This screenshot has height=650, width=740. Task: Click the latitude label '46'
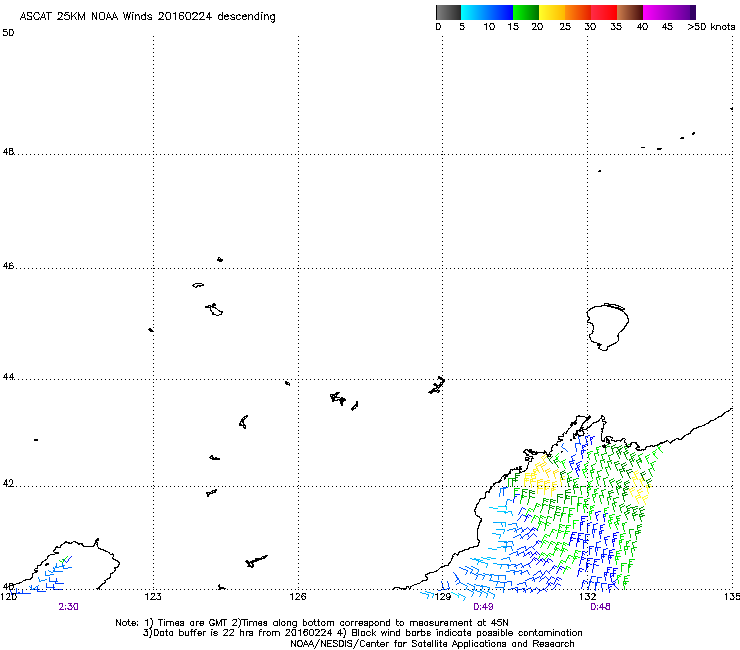[x=8, y=266]
